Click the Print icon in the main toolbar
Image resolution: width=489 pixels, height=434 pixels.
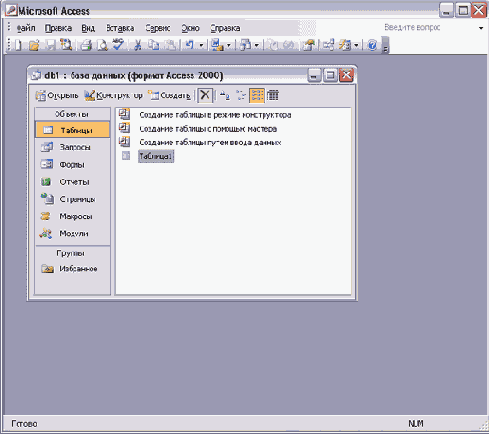click(86, 45)
